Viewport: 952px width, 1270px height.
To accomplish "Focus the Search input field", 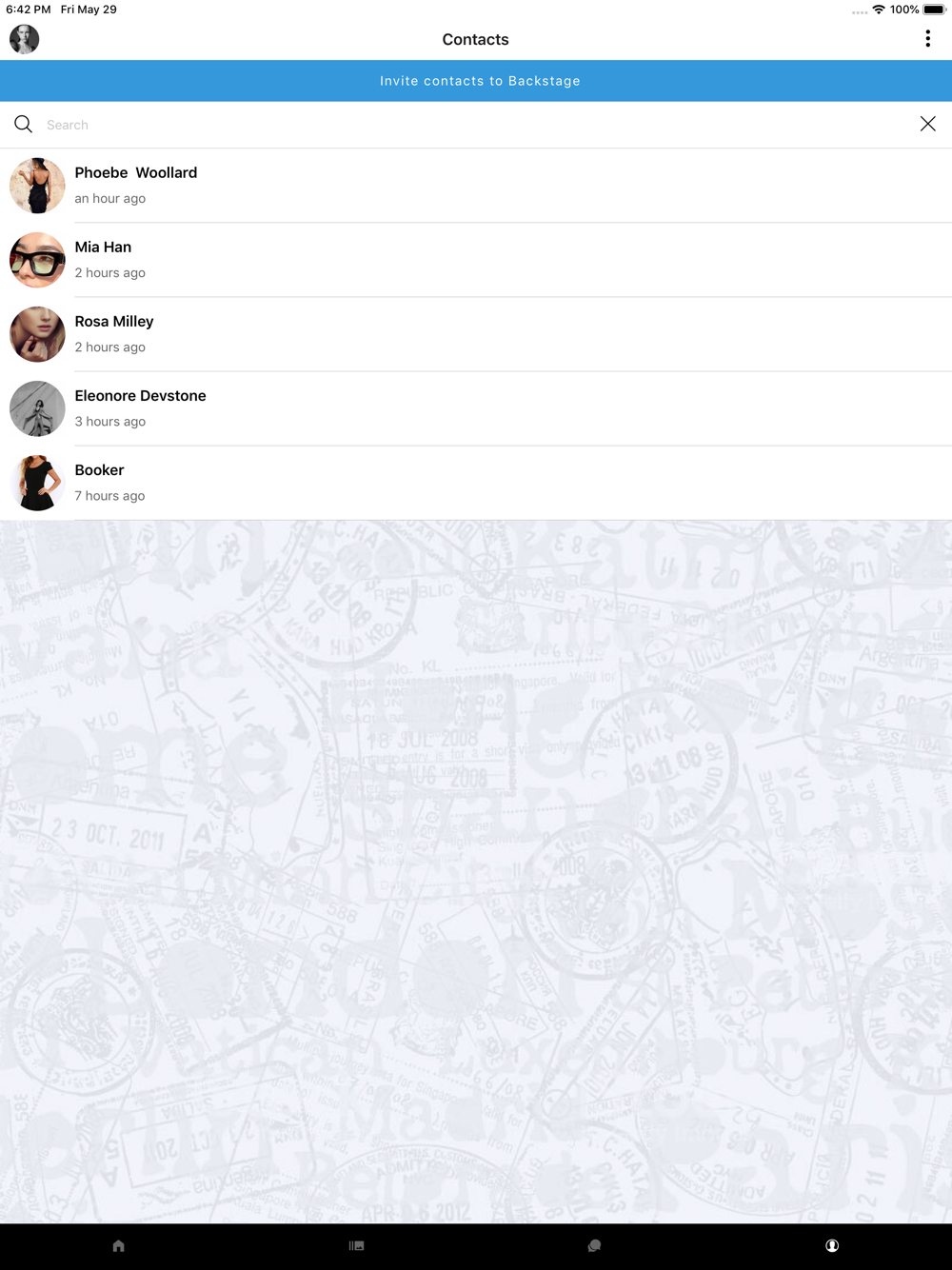I will coord(476,125).
